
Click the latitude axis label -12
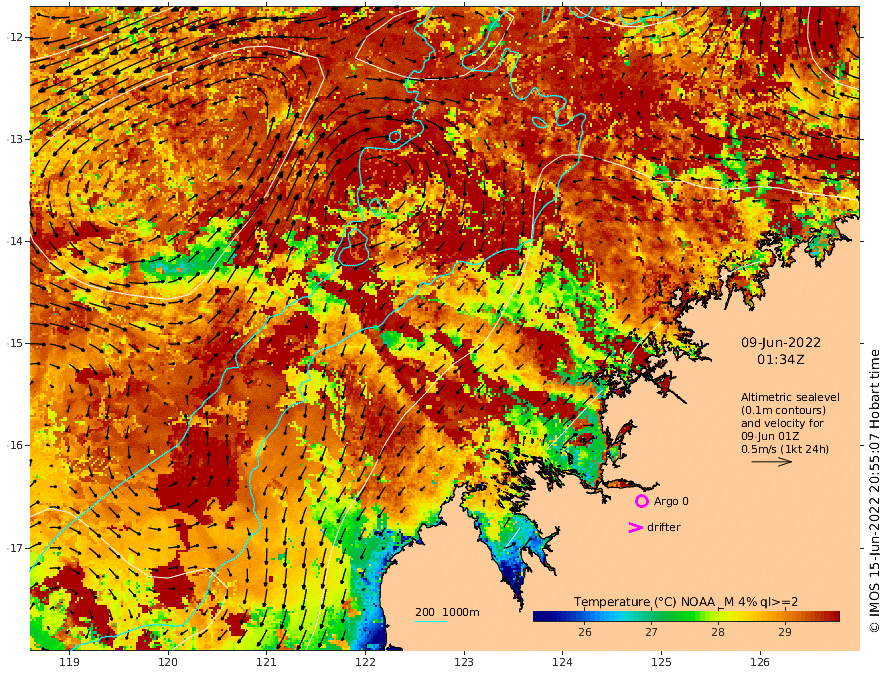[x=14, y=37]
